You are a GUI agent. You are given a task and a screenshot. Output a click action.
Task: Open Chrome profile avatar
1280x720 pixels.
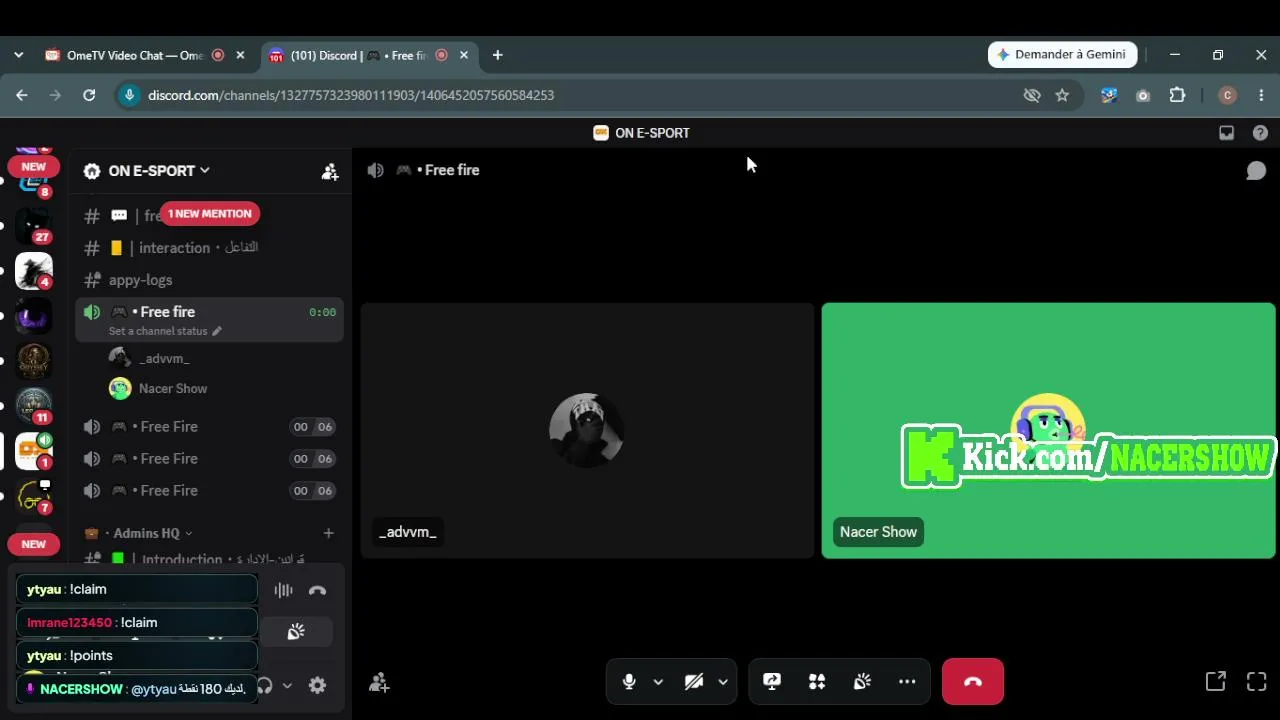point(1228,95)
